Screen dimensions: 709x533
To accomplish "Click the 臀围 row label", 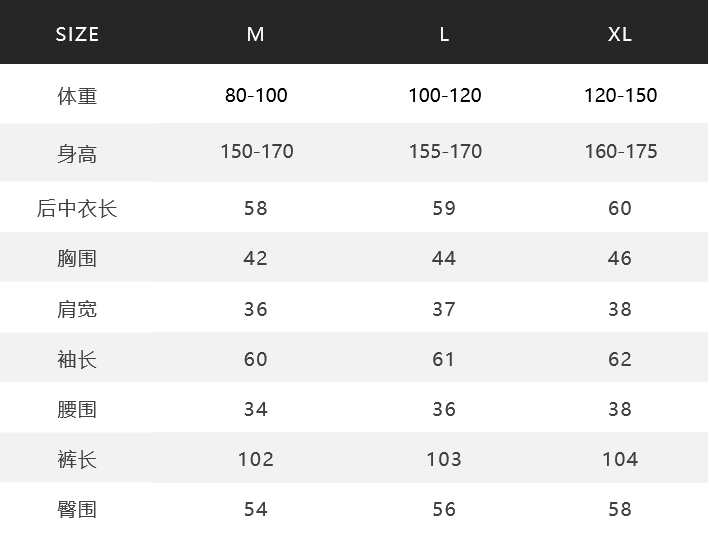I will [x=77, y=509].
